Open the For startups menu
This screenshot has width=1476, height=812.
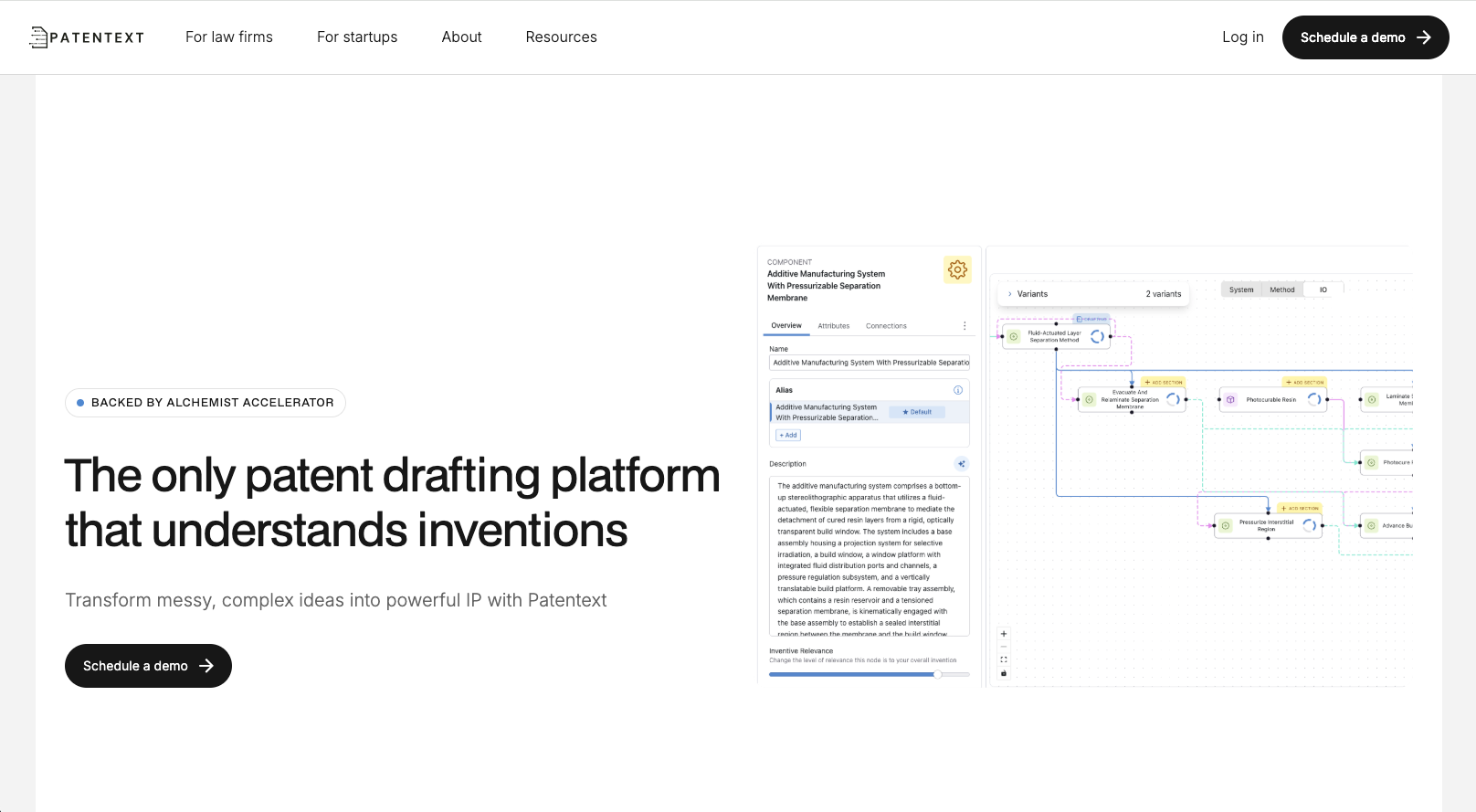point(357,37)
